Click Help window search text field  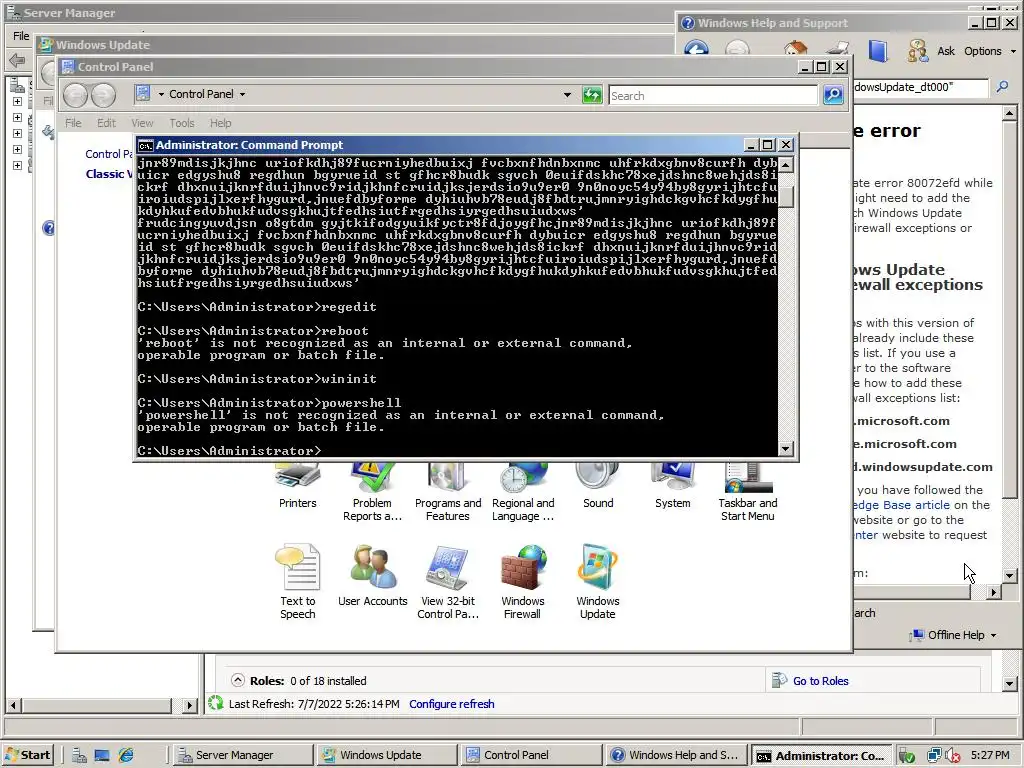tap(921, 88)
